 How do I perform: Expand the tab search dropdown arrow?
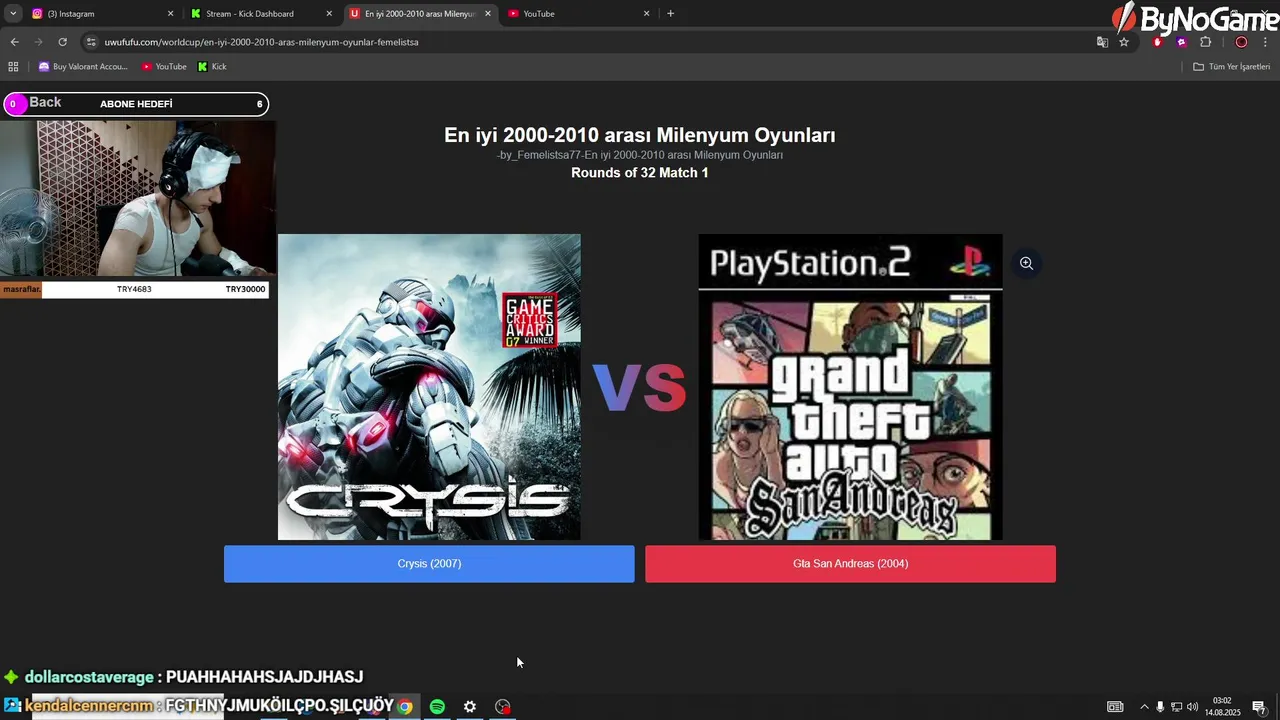13,14
